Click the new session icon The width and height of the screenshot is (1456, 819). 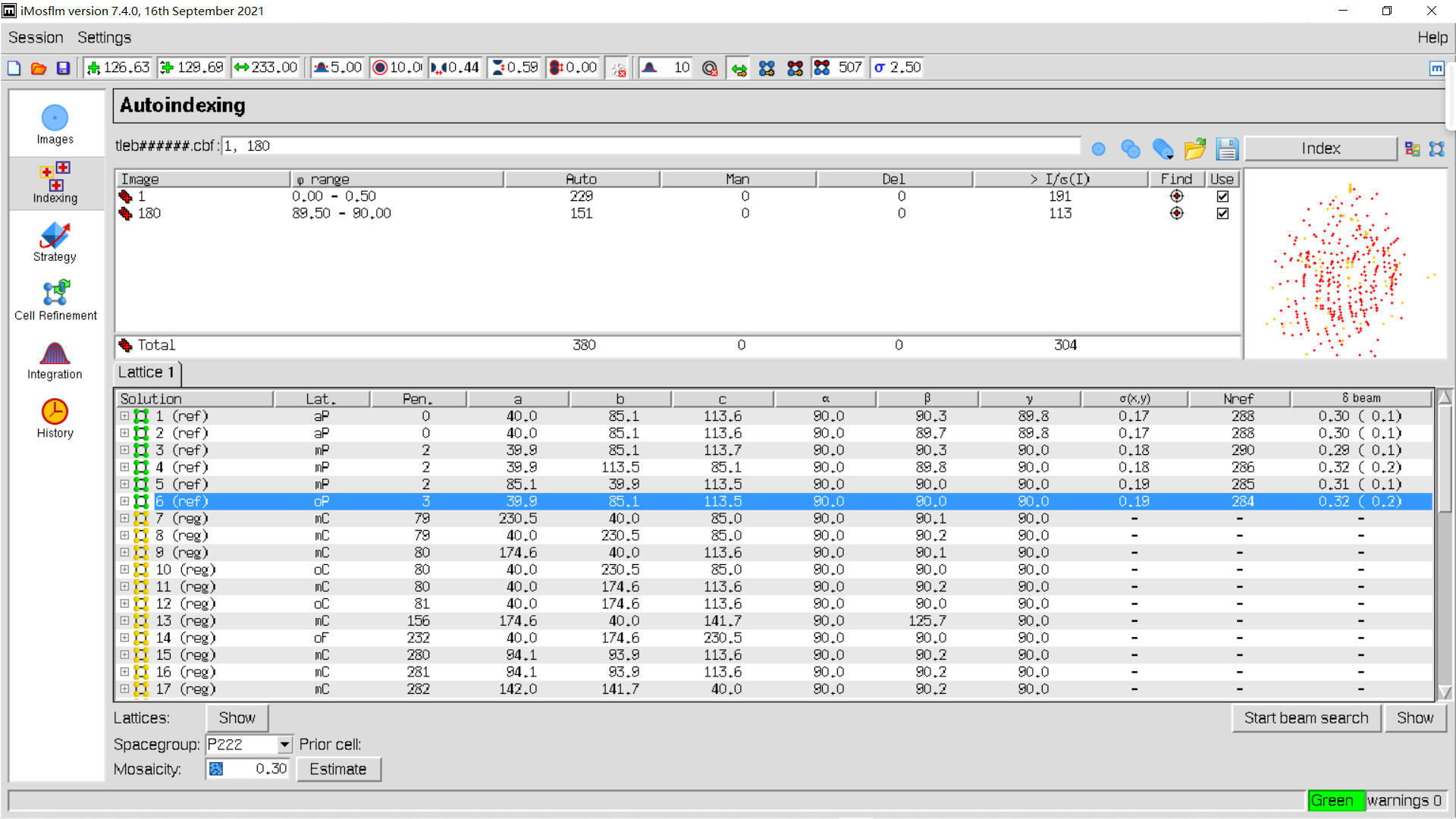(14, 68)
